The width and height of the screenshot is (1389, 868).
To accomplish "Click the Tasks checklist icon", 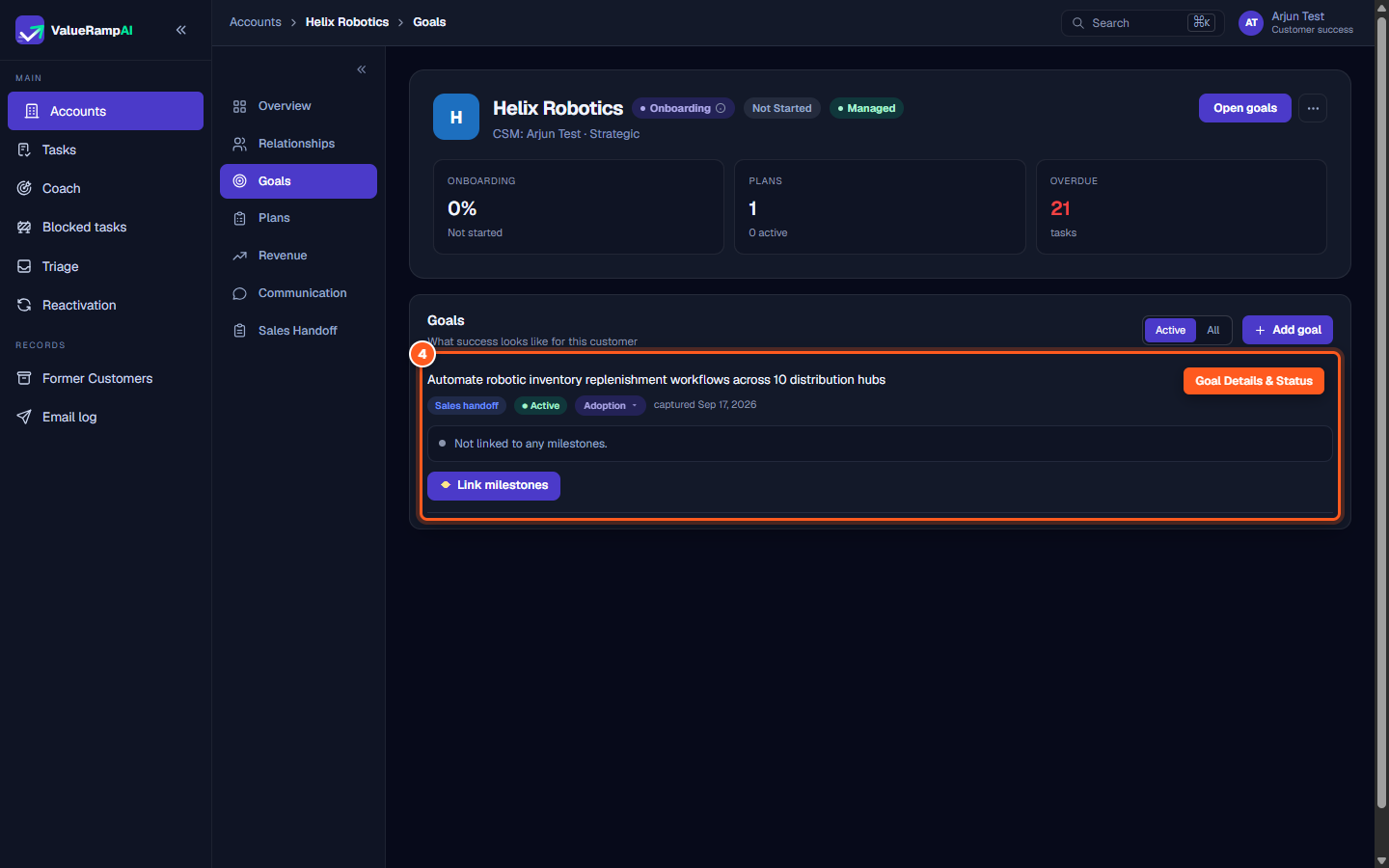I will pyautogui.click(x=24, y=149).
